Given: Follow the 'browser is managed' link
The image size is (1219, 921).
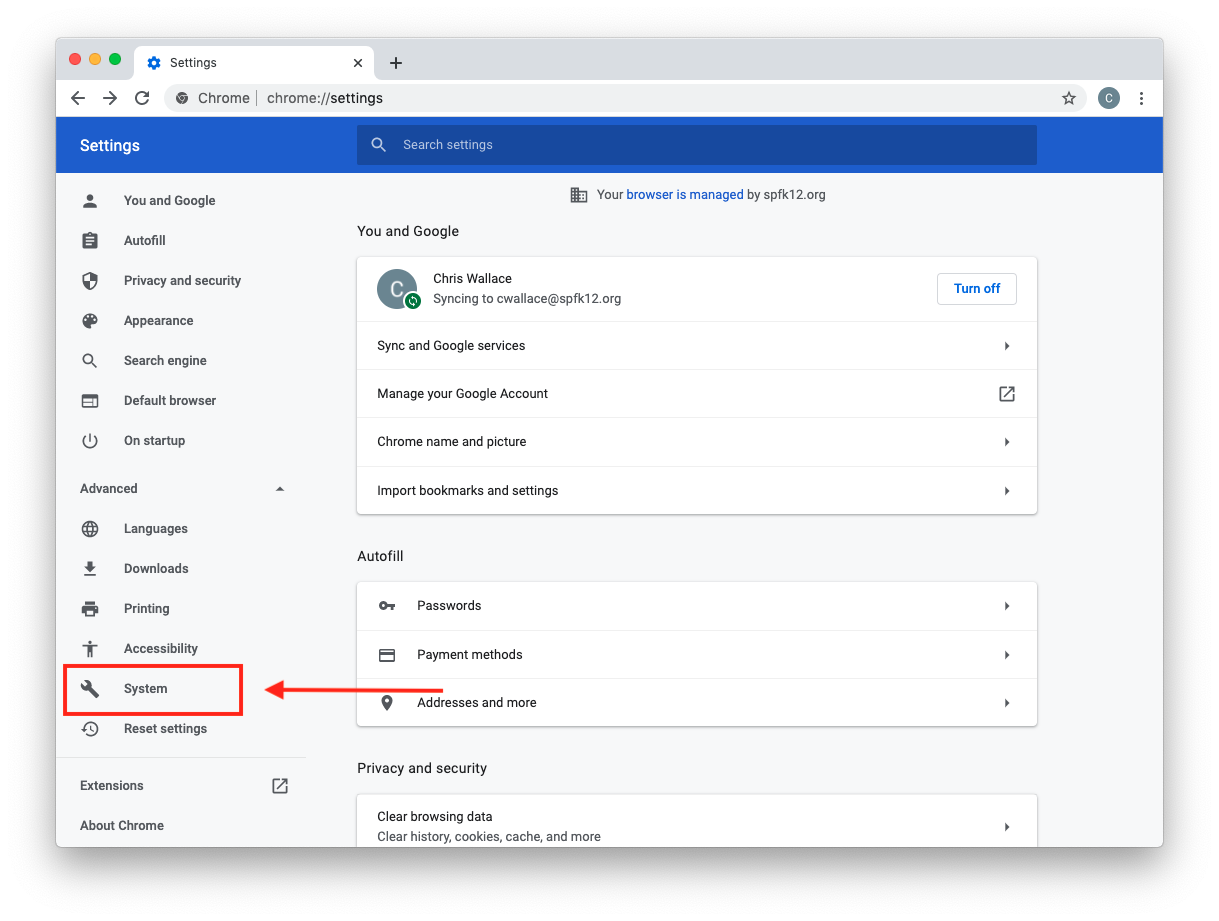Looking at the screenshot, I should click(685, 195).
